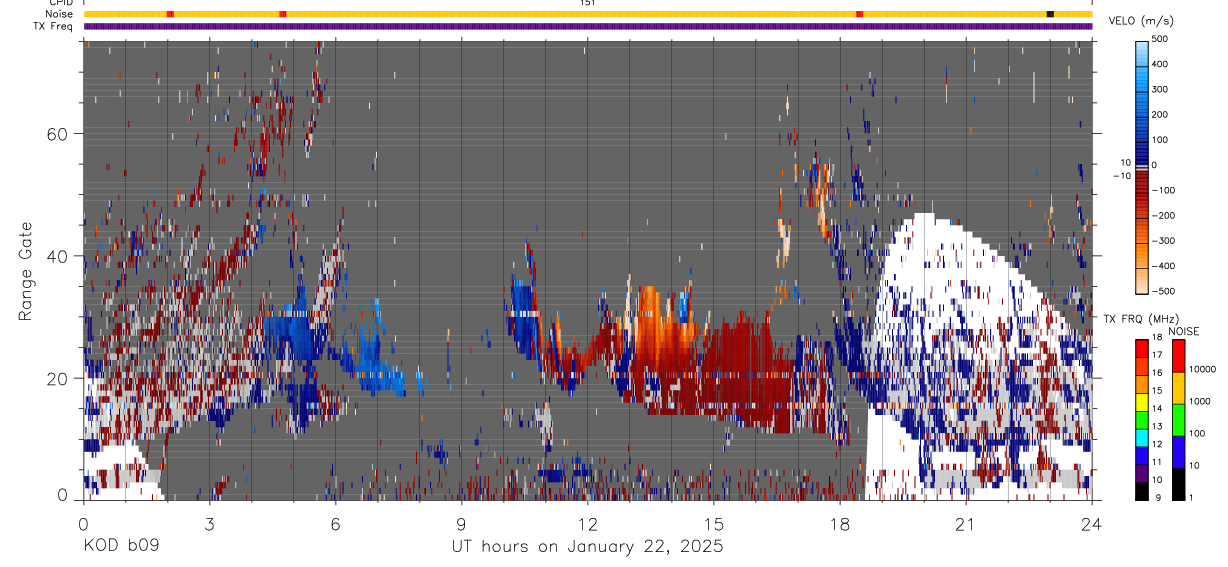The image size is (1228, 567).
Task: Click the 'NOISE' legend title
Action: coord(1184,331)
